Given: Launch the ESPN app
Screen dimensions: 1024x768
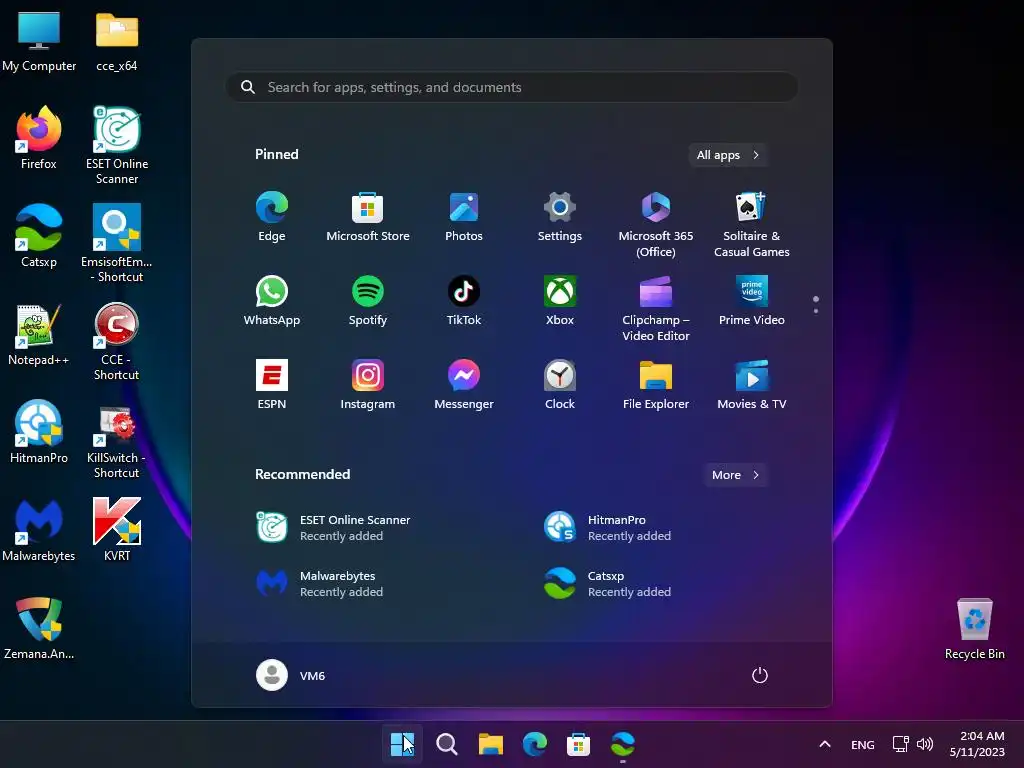Looking at the screenshot, I should (272, 385).
